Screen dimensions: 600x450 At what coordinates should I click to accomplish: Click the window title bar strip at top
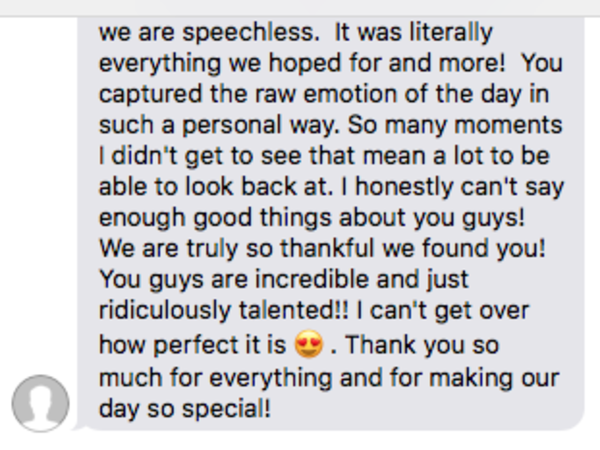[300, 8]
